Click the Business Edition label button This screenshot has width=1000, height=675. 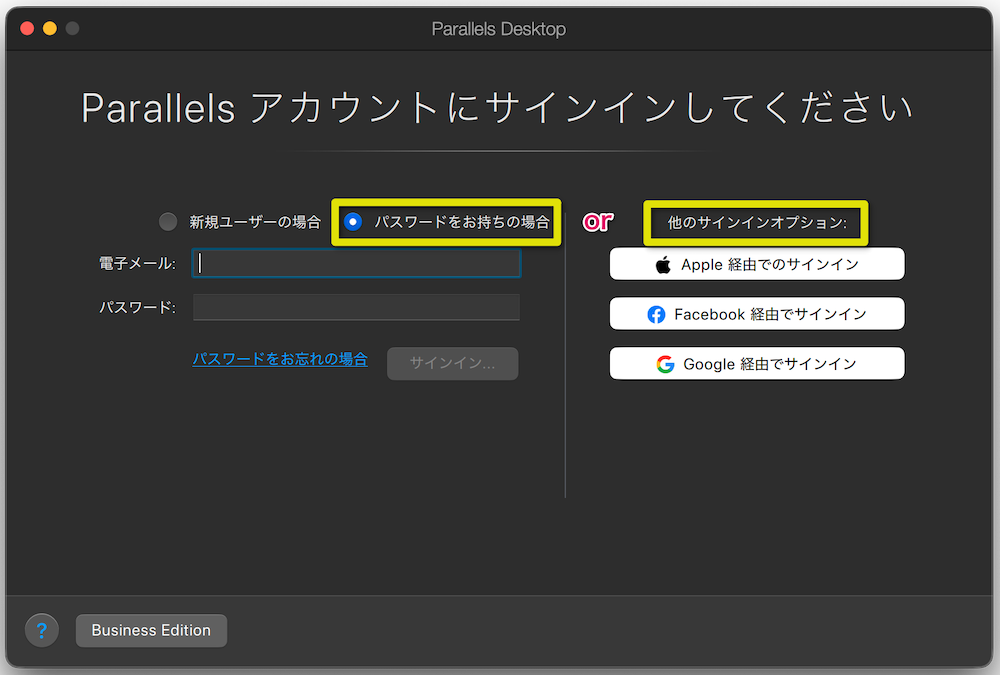point(151,630)
